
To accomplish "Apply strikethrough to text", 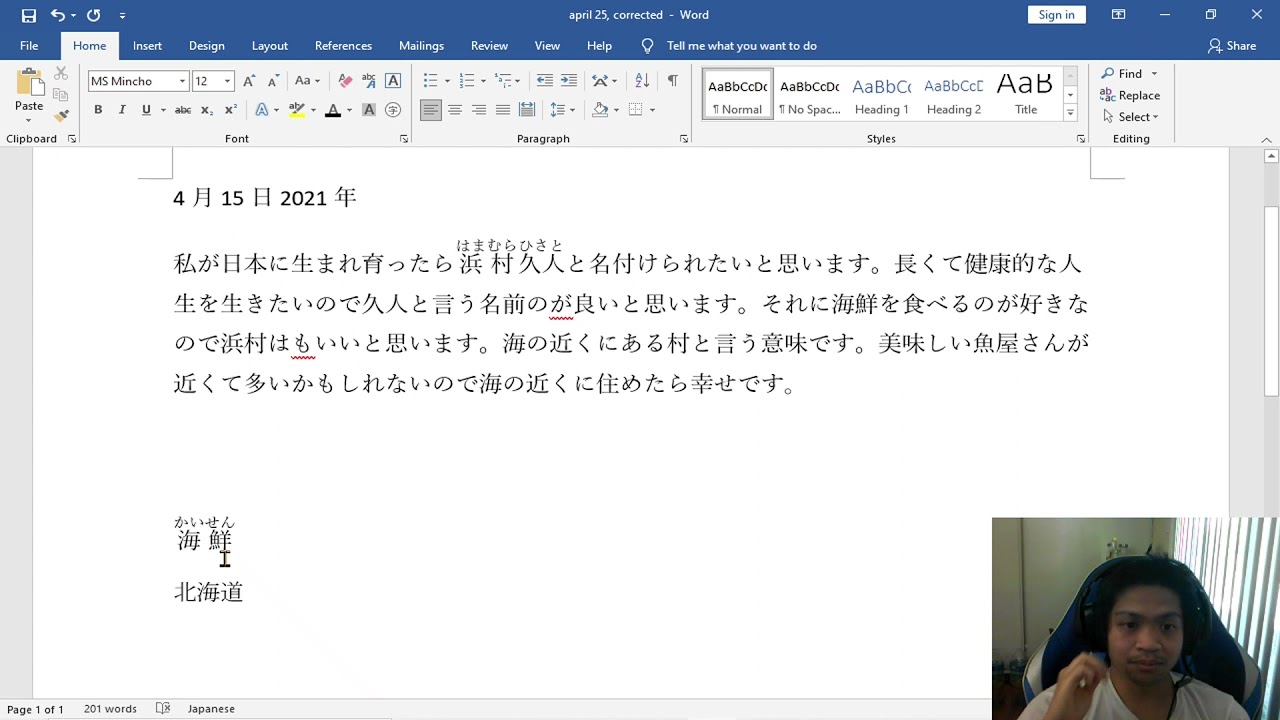I will tap(183, 110).
